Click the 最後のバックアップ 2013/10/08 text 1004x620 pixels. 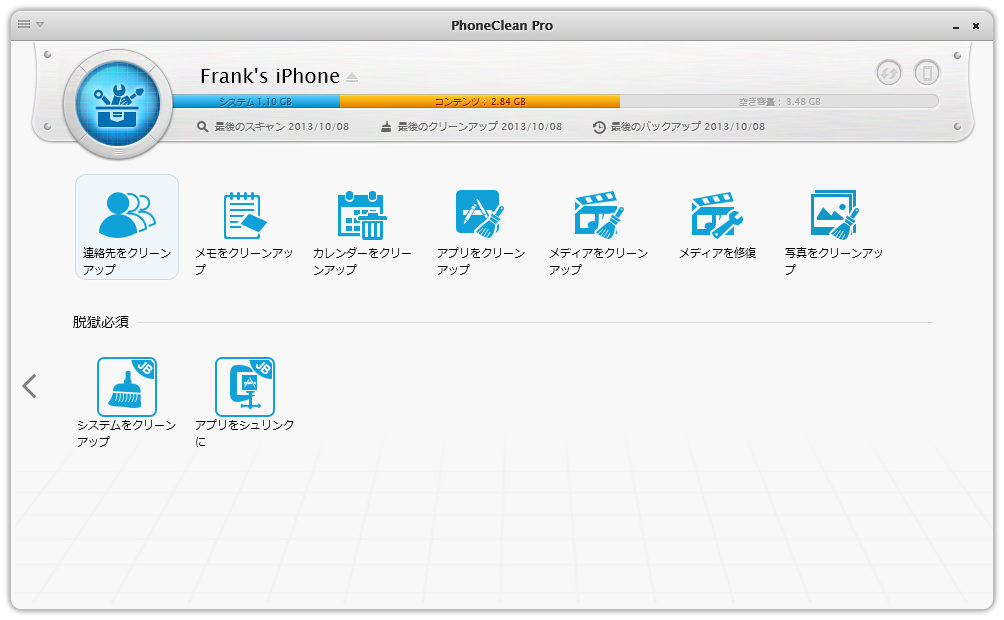[688, 127]
